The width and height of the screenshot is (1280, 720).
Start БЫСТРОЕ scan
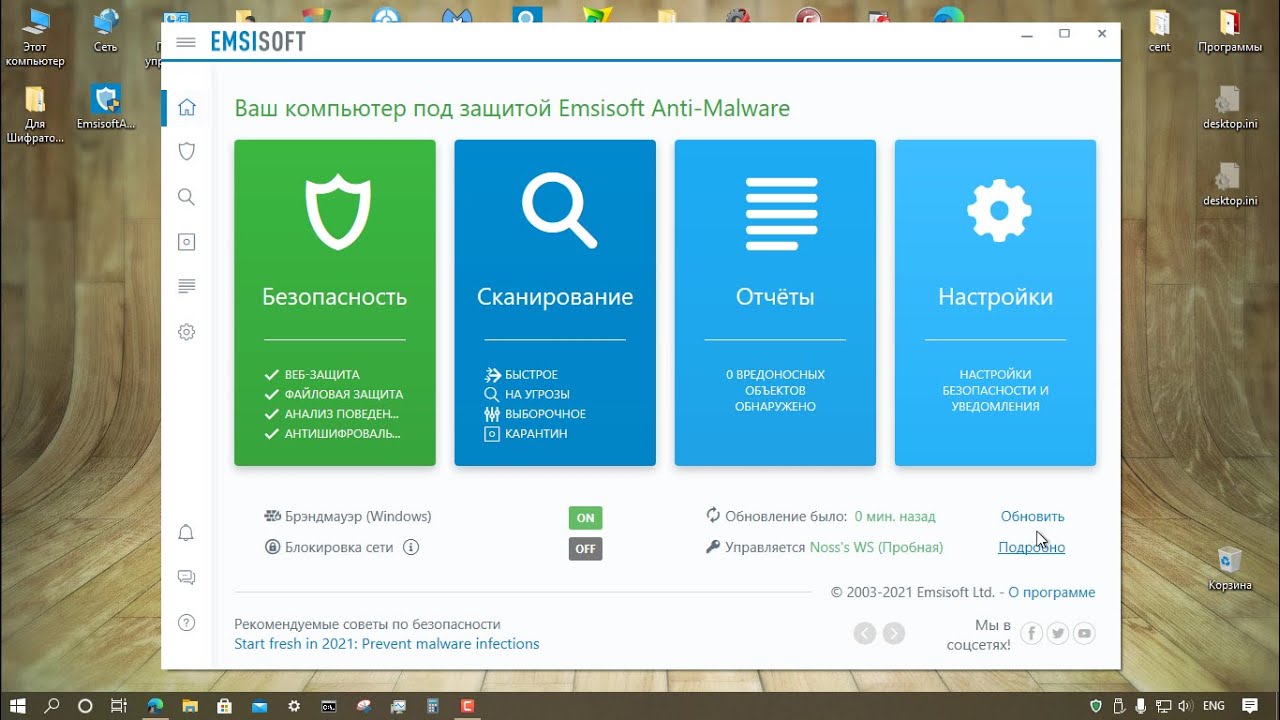(521, 375)
